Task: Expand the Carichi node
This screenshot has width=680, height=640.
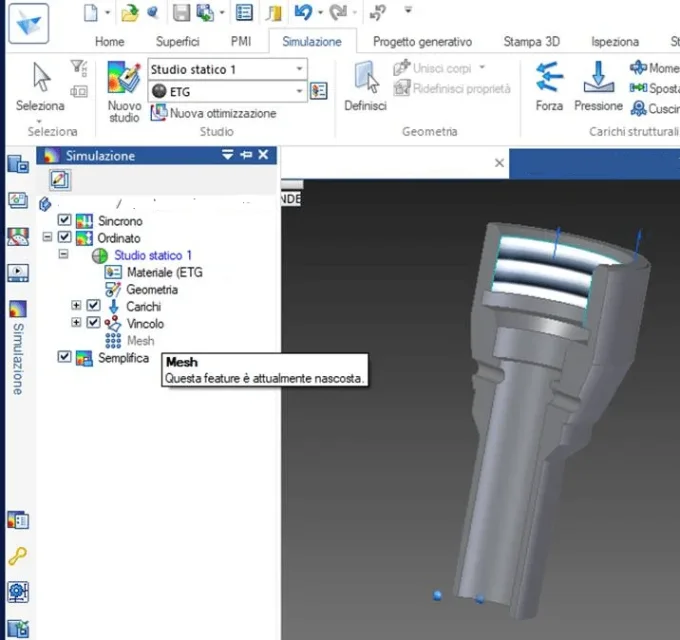Action: pyautogui.click(x=76, y=305)
